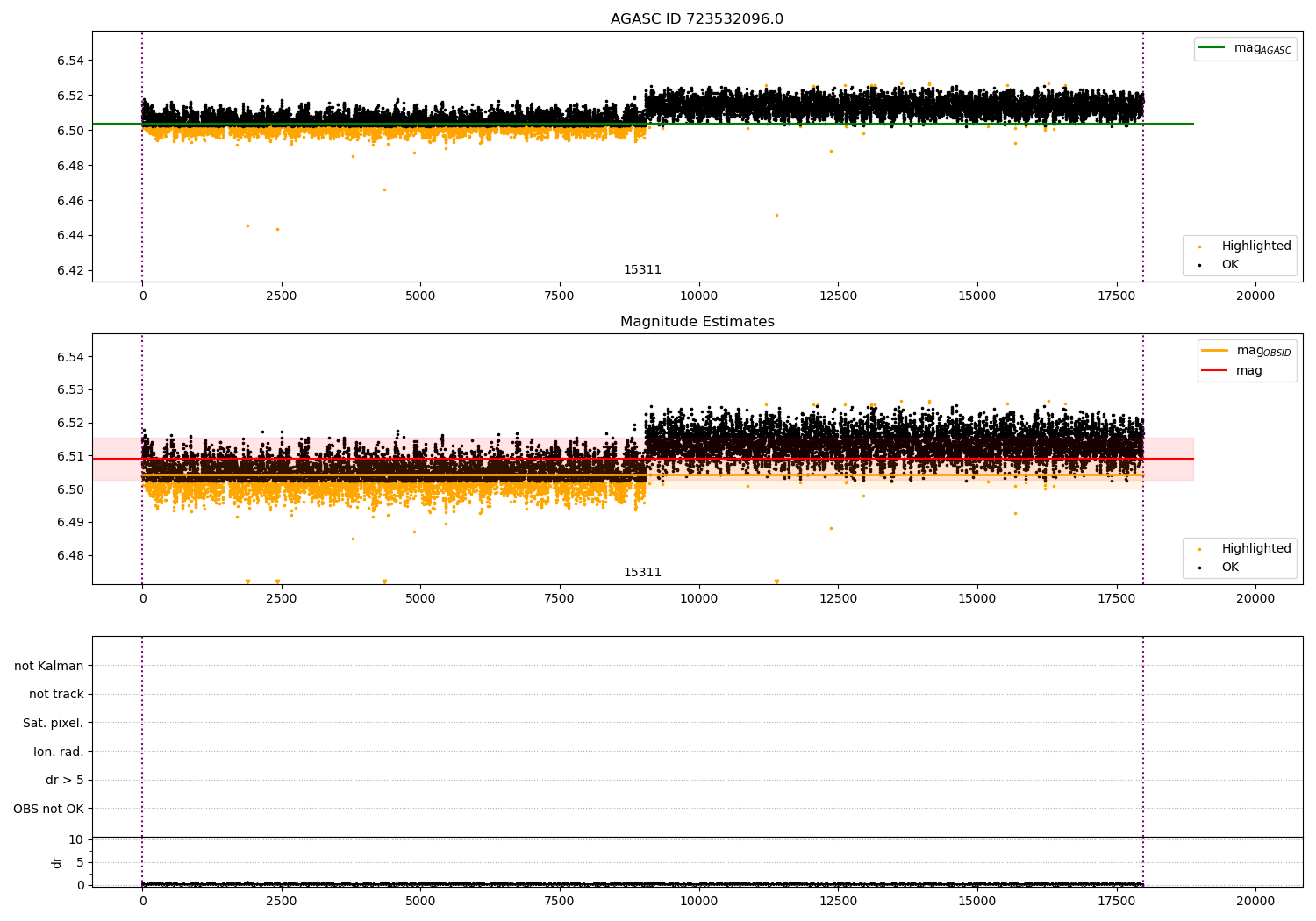Select 'Highlighted' legend entry in Magnitude Estimates plot
Screen dimensions: 1316x921
pyautogui.click(x=1256, y=549)
